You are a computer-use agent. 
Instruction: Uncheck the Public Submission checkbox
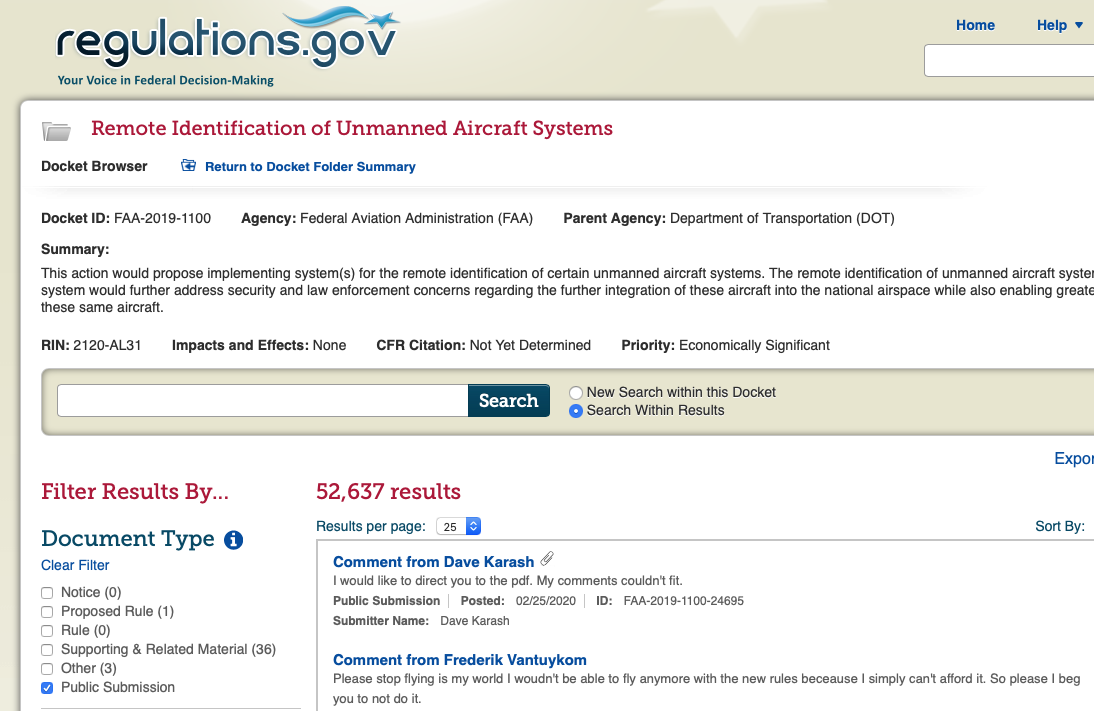pyautogui.click(x=47, y=688)
